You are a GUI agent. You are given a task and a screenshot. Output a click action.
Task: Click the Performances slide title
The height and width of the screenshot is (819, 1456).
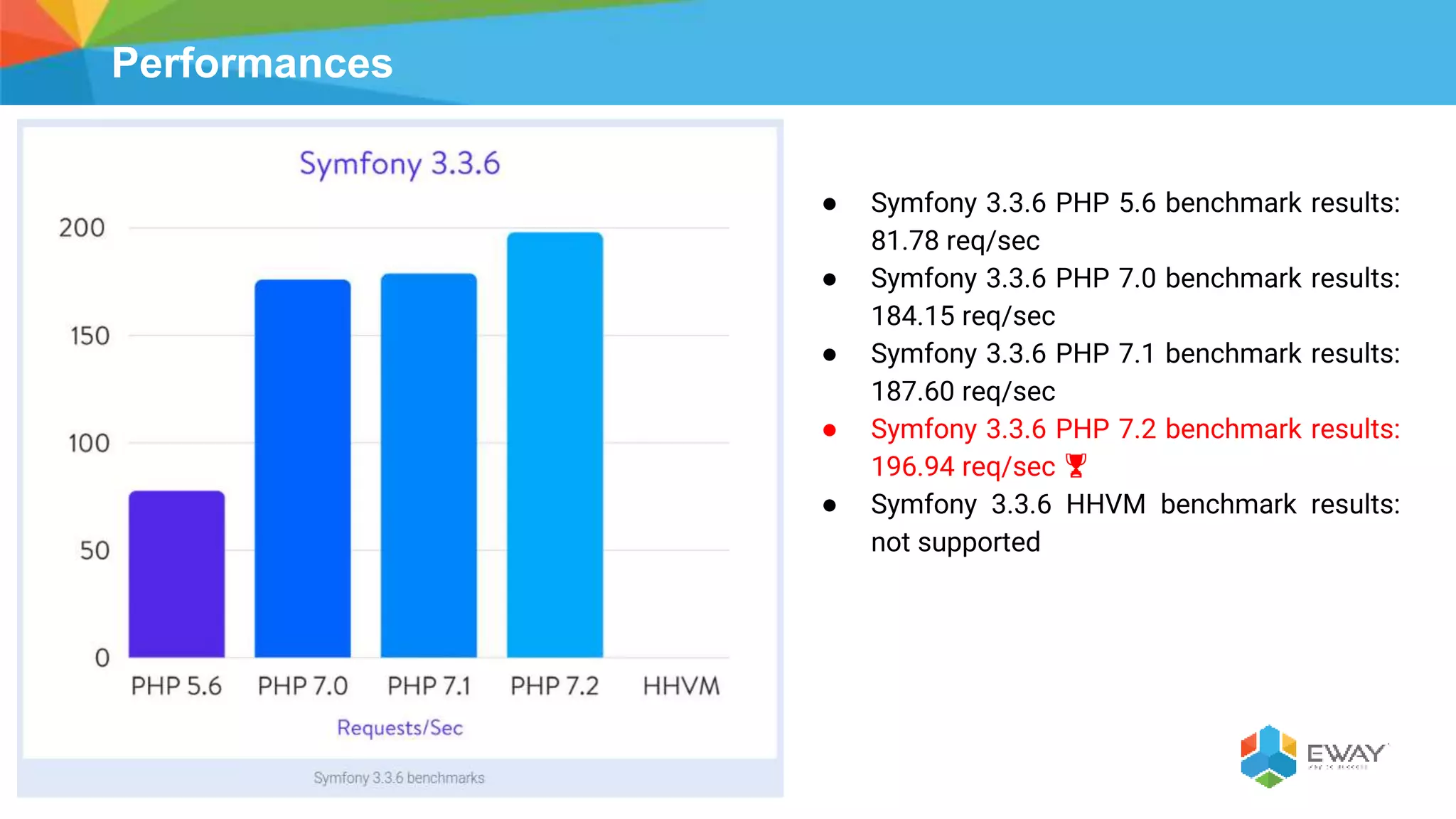[x=252, y=63]
